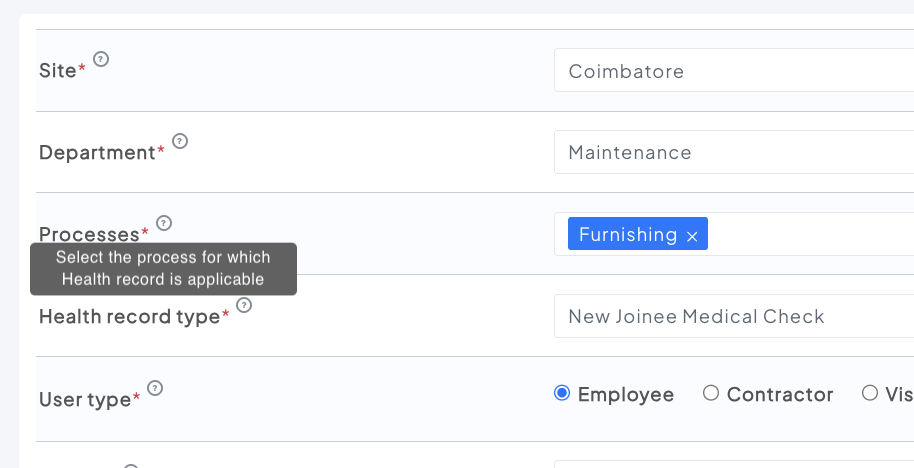Click the Processes label text
Image resolution: width=914 pixels, height=468 pixels.
tap(88, 234)
